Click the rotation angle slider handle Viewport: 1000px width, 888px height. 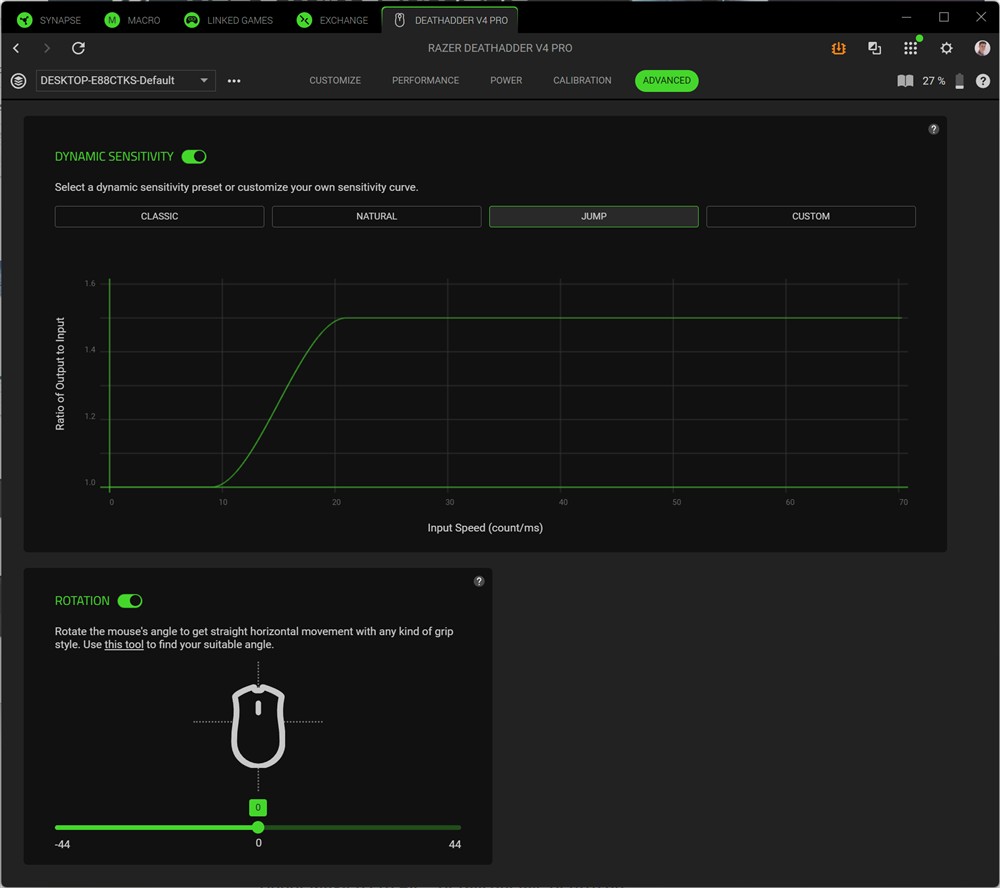click(258, 827)
